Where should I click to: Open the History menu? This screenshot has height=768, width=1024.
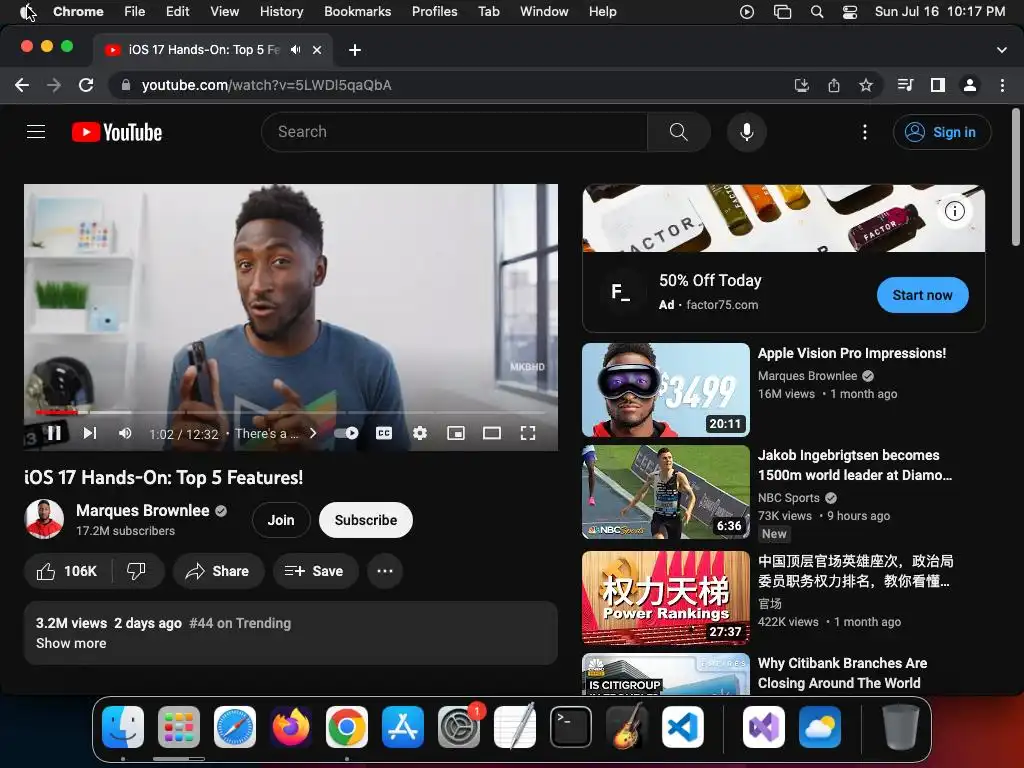281,11
